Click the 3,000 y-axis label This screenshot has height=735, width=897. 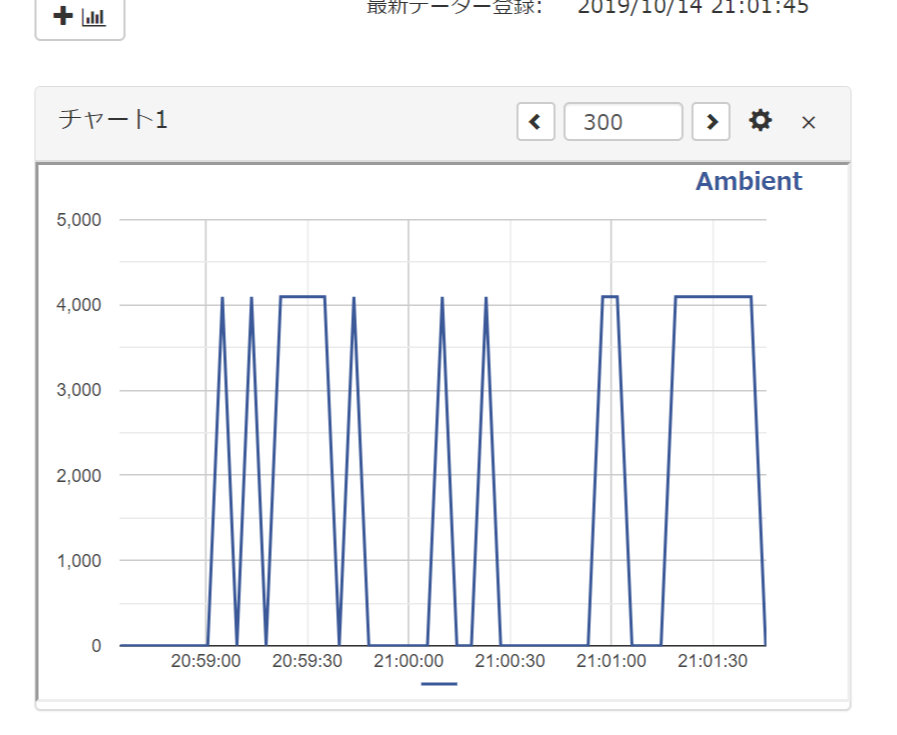pos(78,390)
